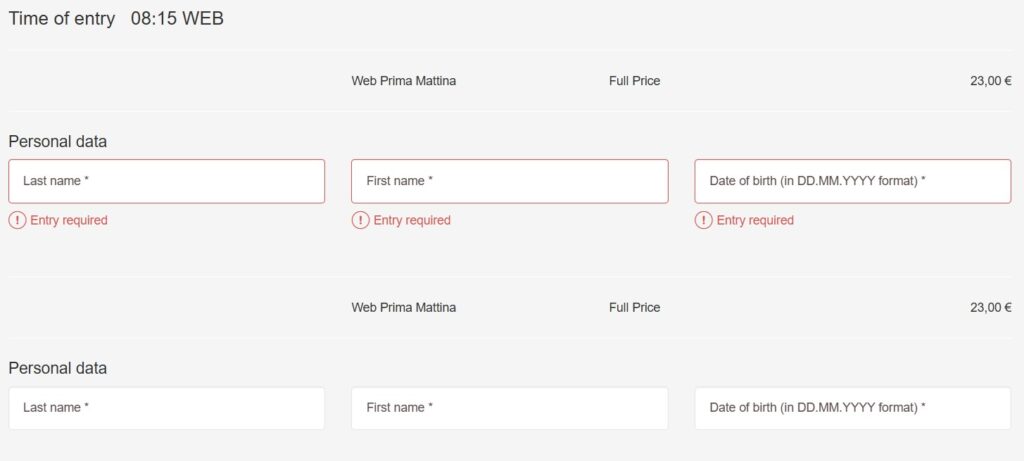Click the error icon below first First name field
This screenshot has width=1024, height=461.
tap(360, 221)
